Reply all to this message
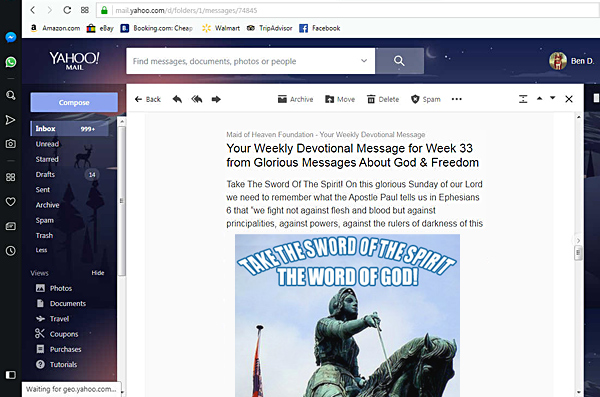Viewport: 600px width, 397px height. click(x=197, y=99)
